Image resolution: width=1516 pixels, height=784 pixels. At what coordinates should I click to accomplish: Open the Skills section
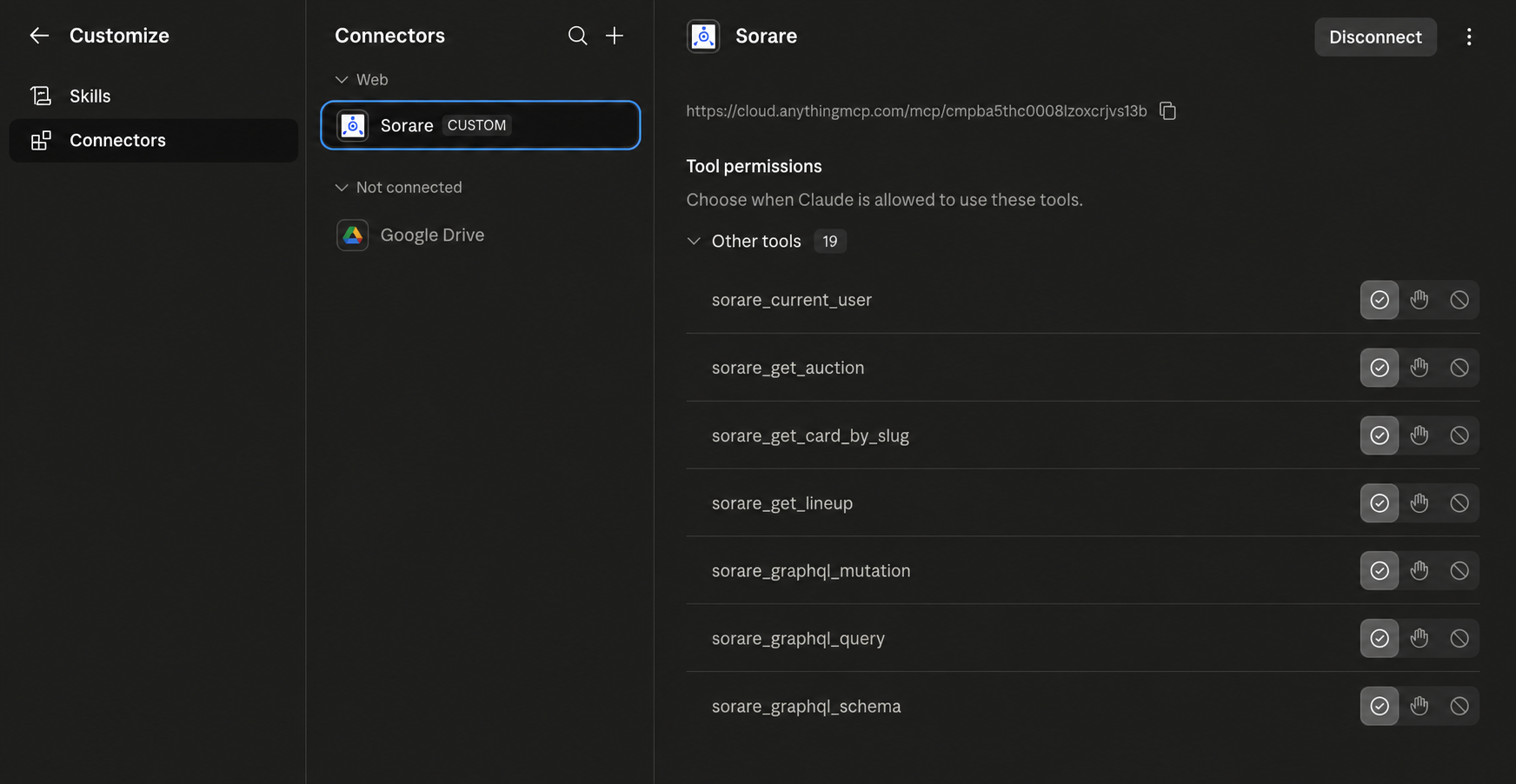(154, 96)
